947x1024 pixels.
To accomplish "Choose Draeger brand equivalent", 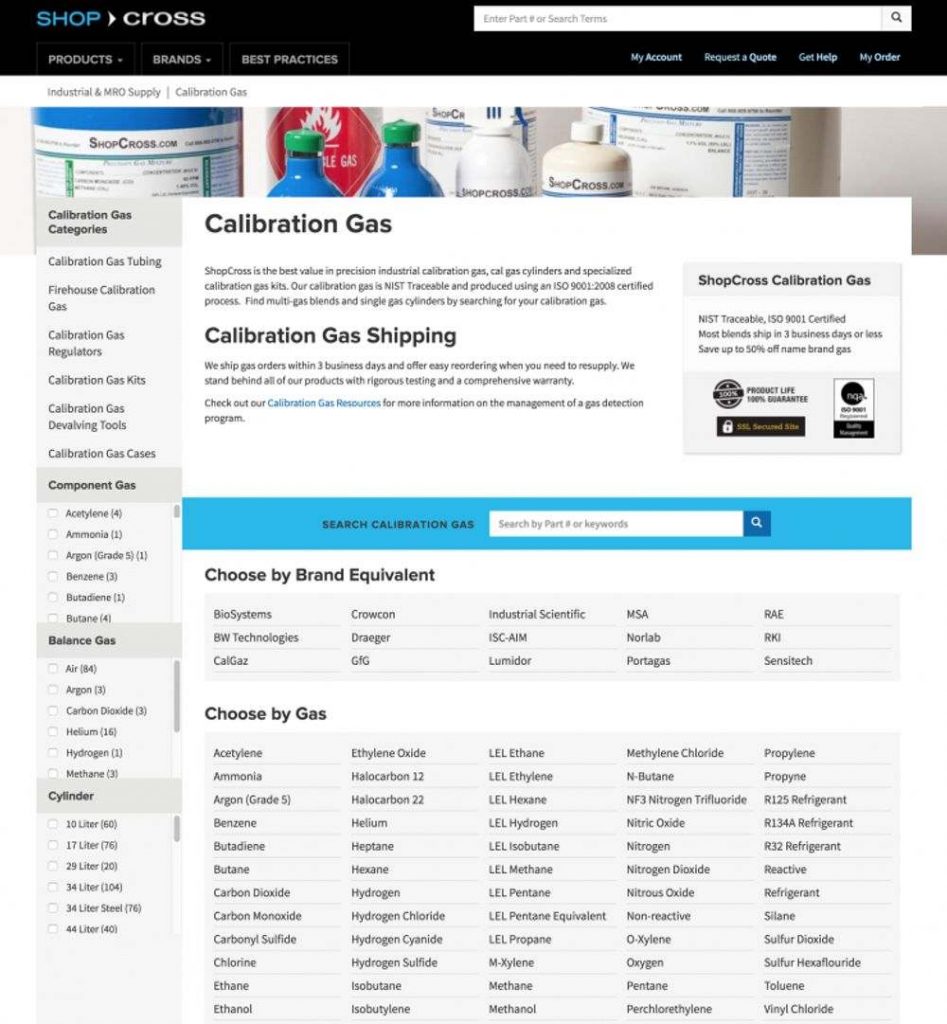I will click(370, 637).
